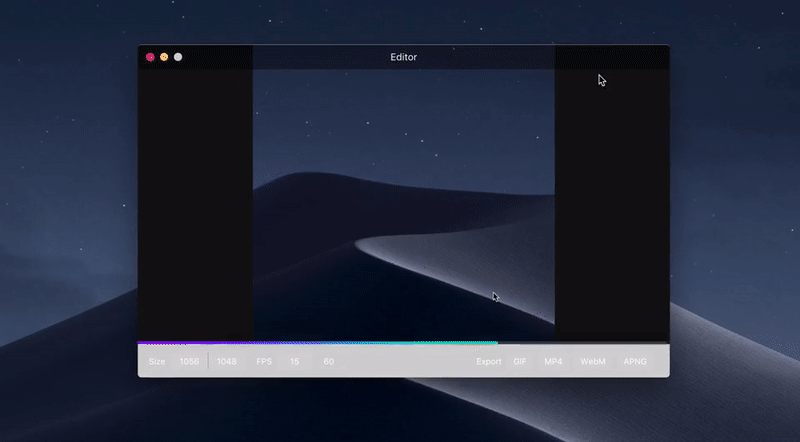Click the video preview area

click(x=404, y=204)
